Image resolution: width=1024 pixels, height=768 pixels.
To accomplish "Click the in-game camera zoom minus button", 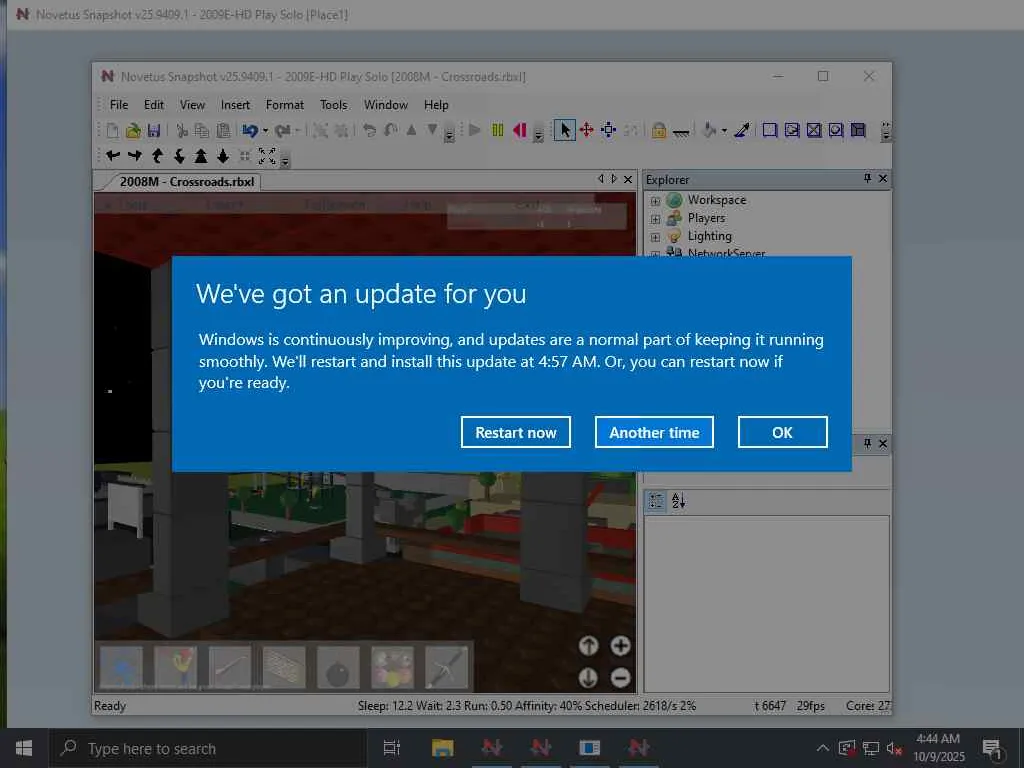I will click(620, 678).
